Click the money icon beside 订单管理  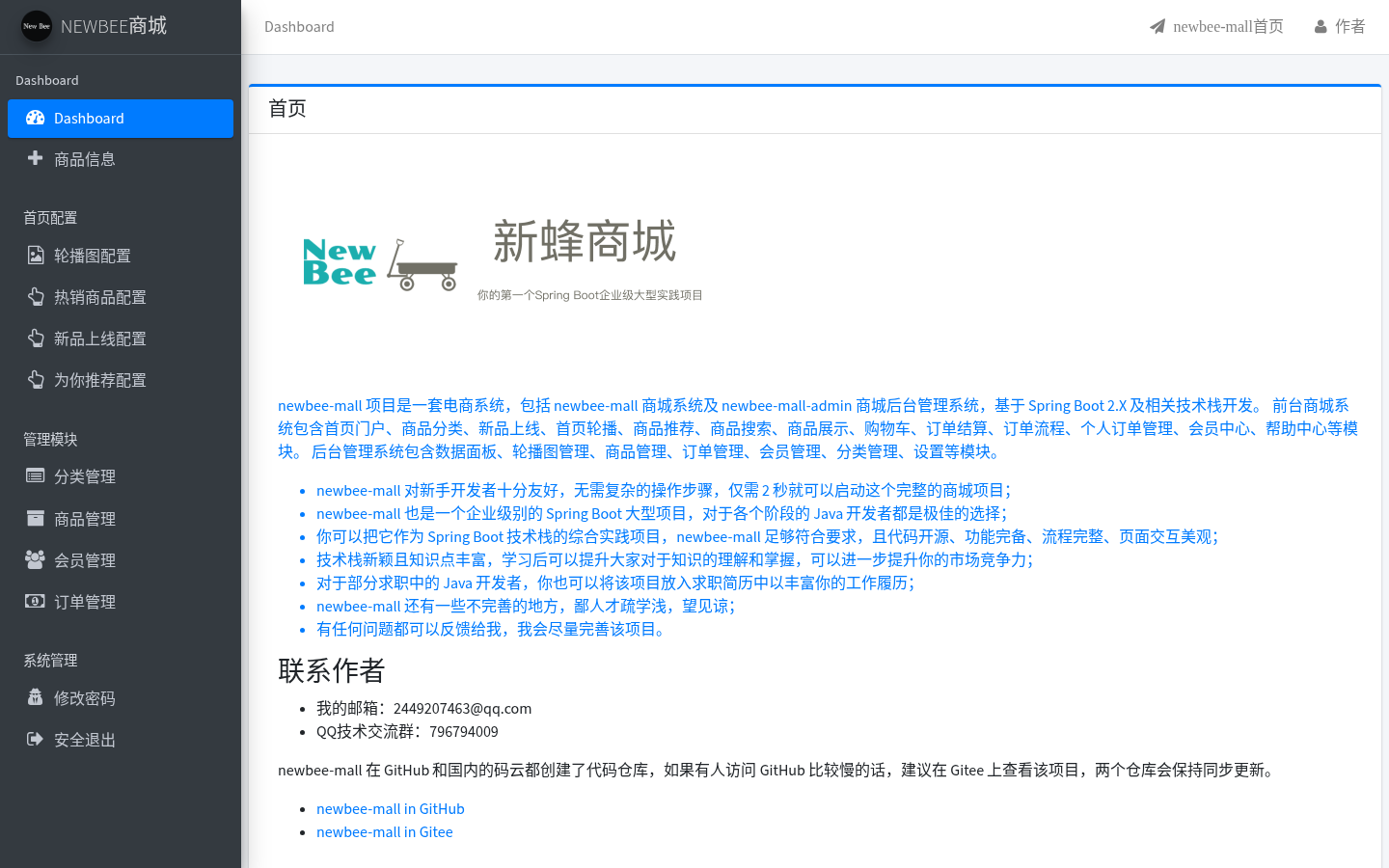(x=36, y=601)
